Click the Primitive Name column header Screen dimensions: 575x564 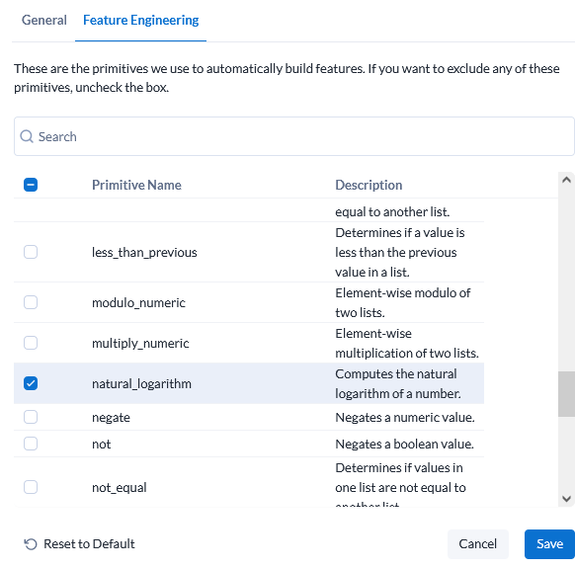[x=137, y=185]
